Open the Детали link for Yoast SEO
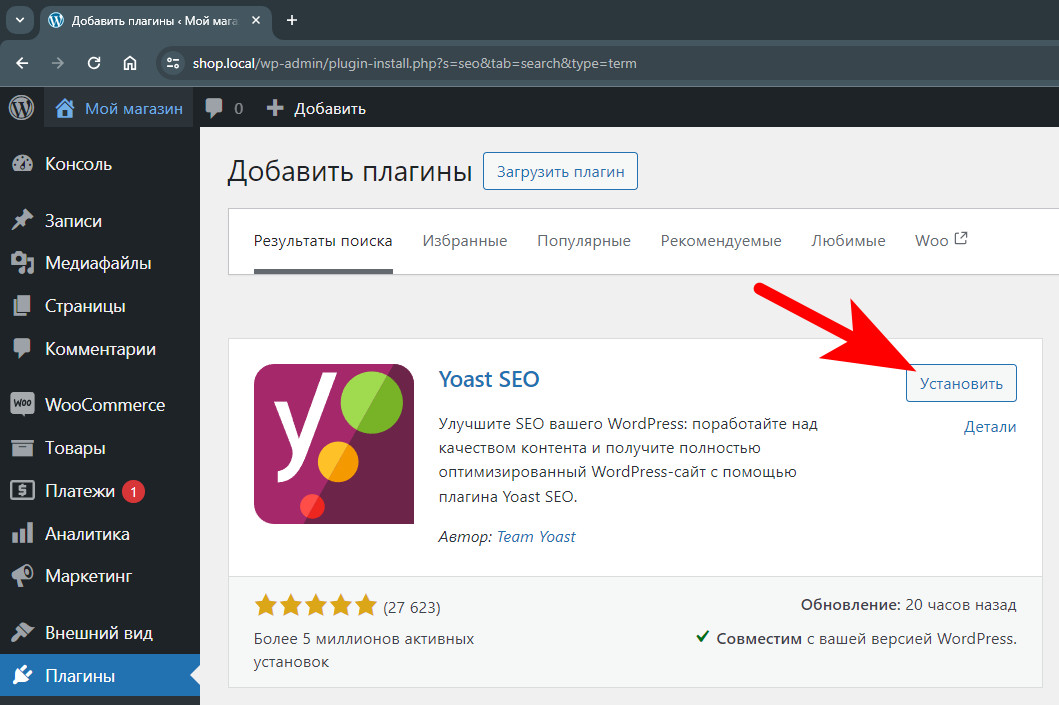The height and width of the screenshot is (705, 1059). coord(990,427)
